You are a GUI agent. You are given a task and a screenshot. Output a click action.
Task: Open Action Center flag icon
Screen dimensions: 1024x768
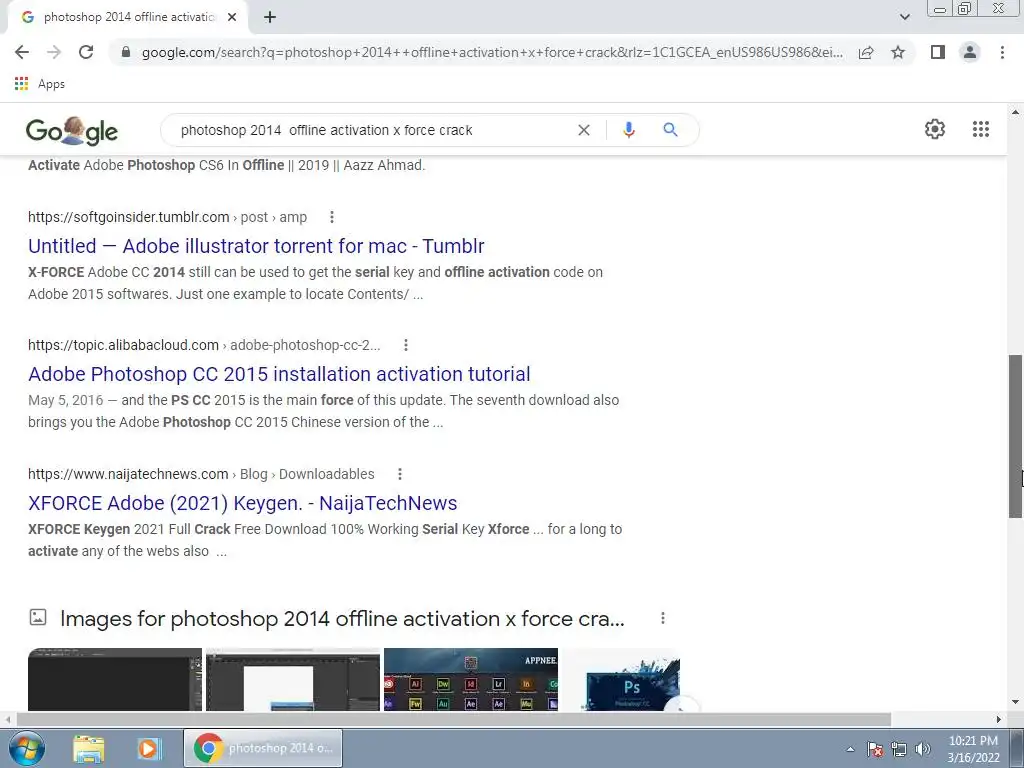click(x=875, y=749)
